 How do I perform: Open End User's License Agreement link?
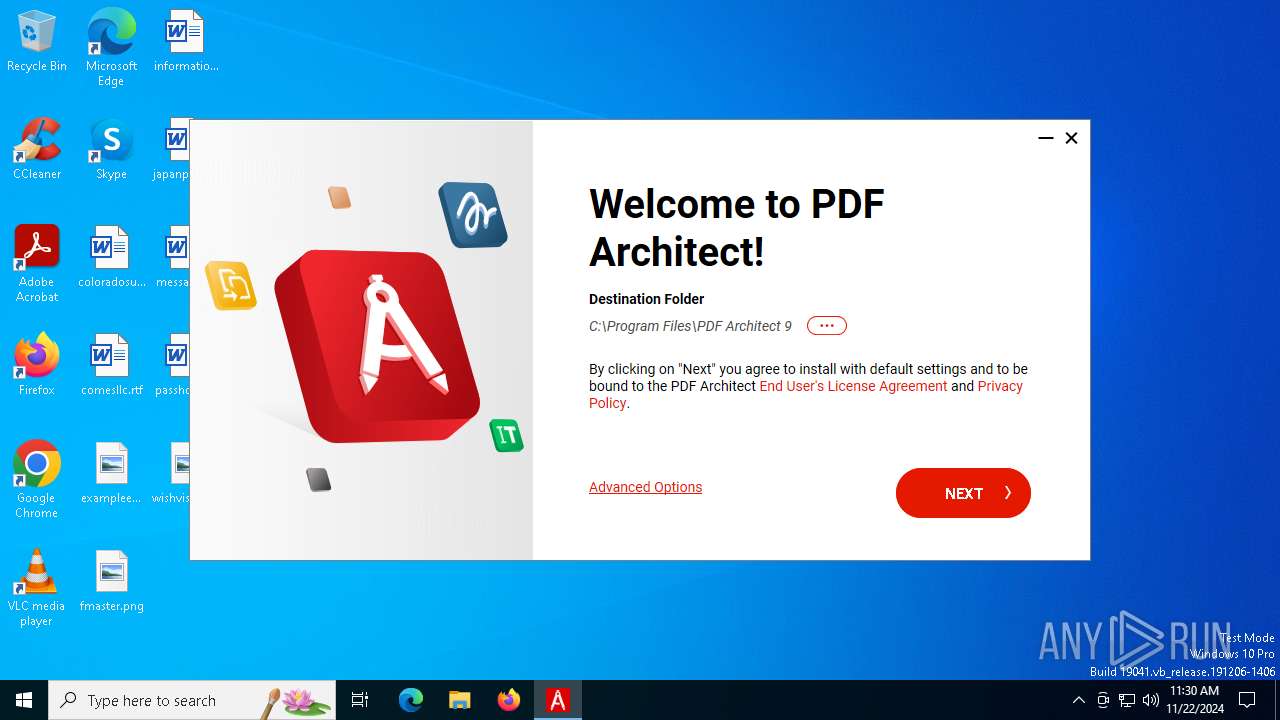tap(853, 386)
